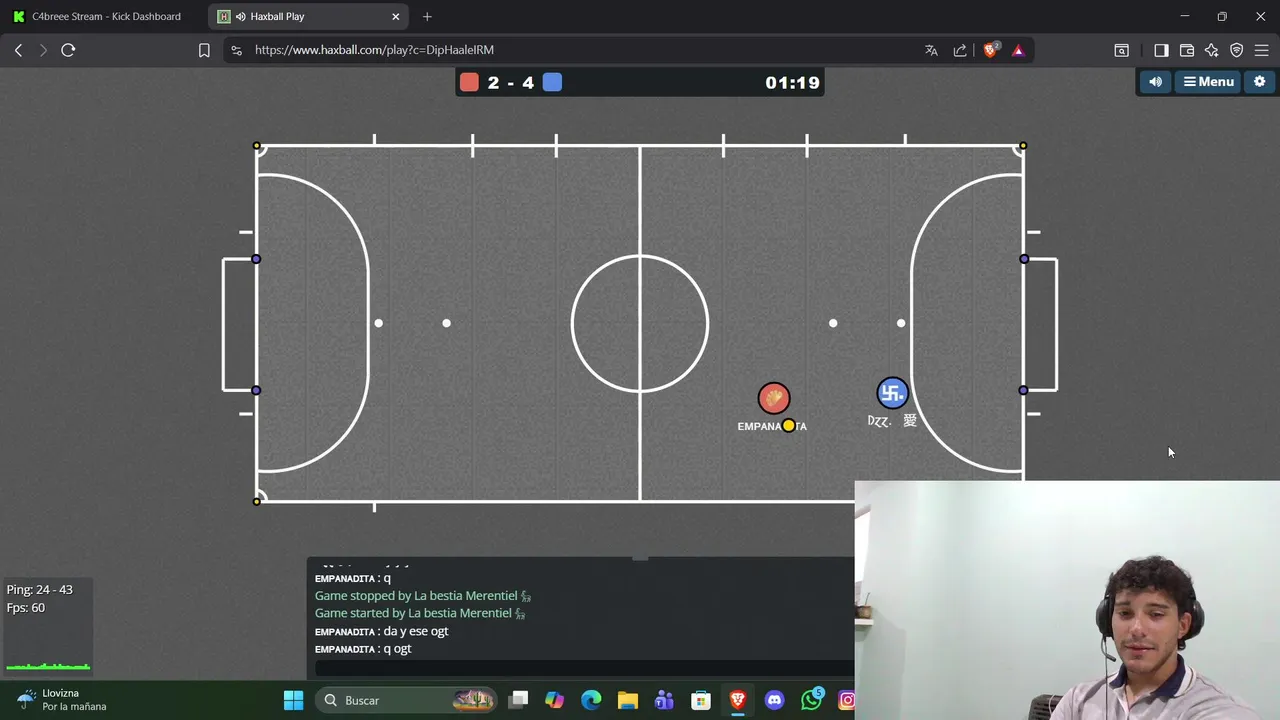Viewport: 1280px width, 720px height.
Task: Open Discord from taskbar
Action: (774, 700)
